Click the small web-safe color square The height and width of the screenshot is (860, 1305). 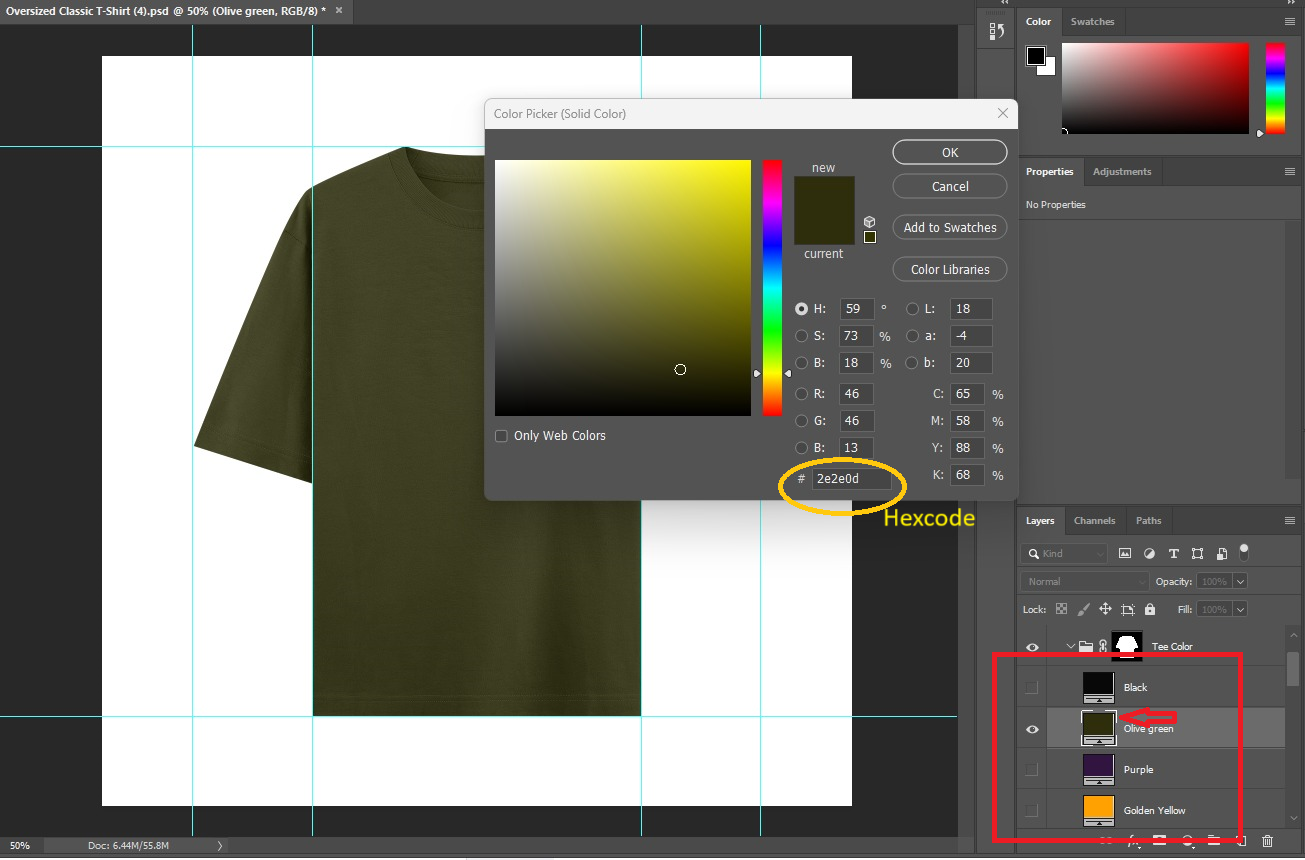(870, 237)
